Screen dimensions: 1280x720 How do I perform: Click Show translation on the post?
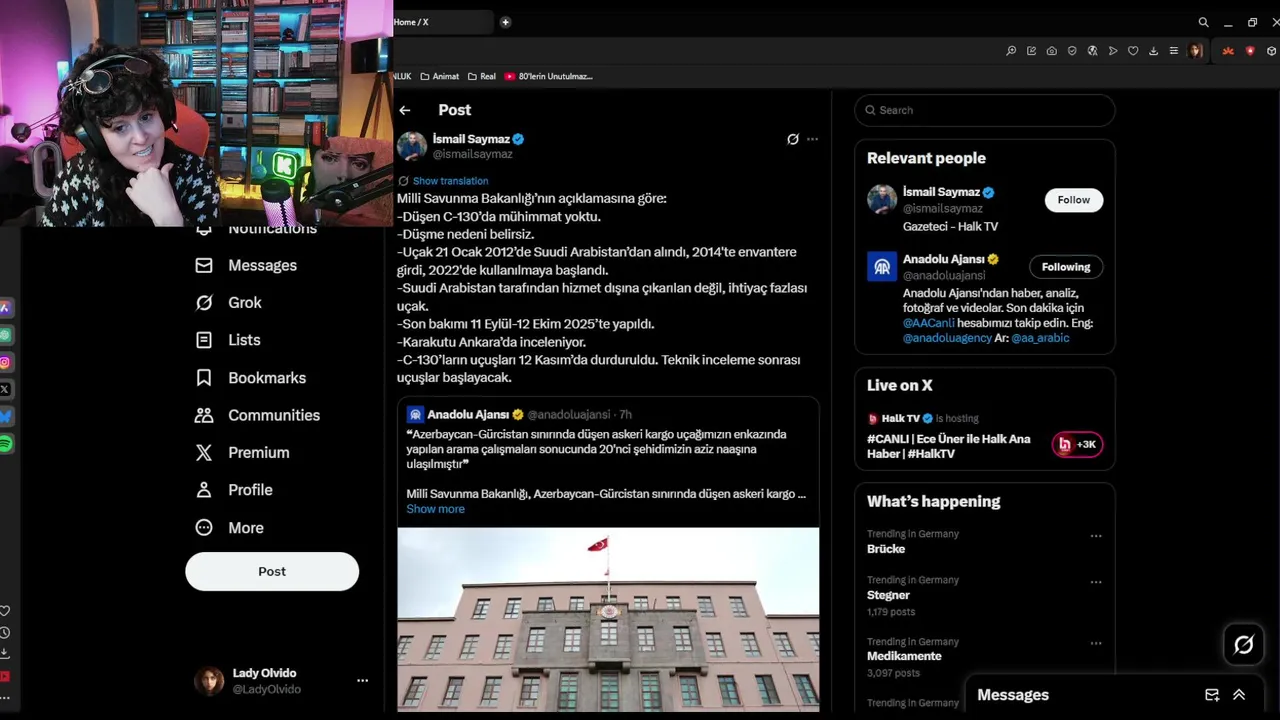pyautogui.click(x=450, y=181)
